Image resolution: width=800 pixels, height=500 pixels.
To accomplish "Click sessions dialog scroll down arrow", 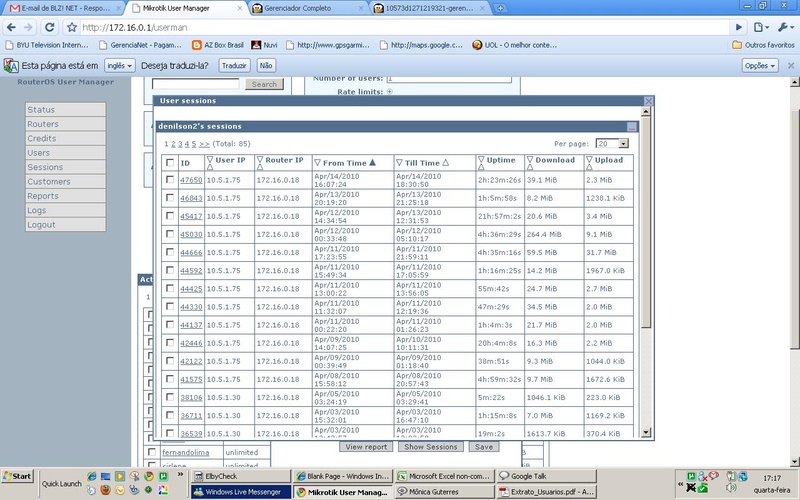I will click(x=646, y=433).
